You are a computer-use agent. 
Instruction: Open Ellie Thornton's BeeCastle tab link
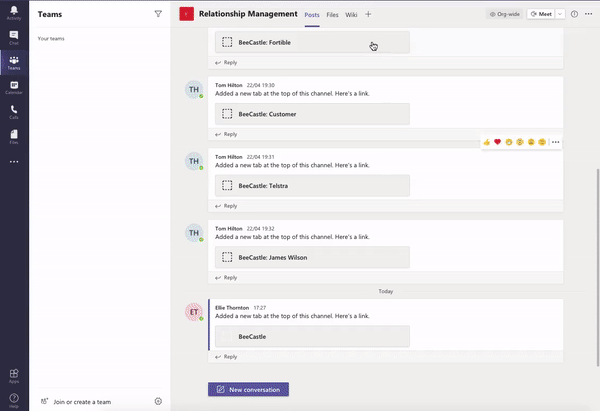312,336
